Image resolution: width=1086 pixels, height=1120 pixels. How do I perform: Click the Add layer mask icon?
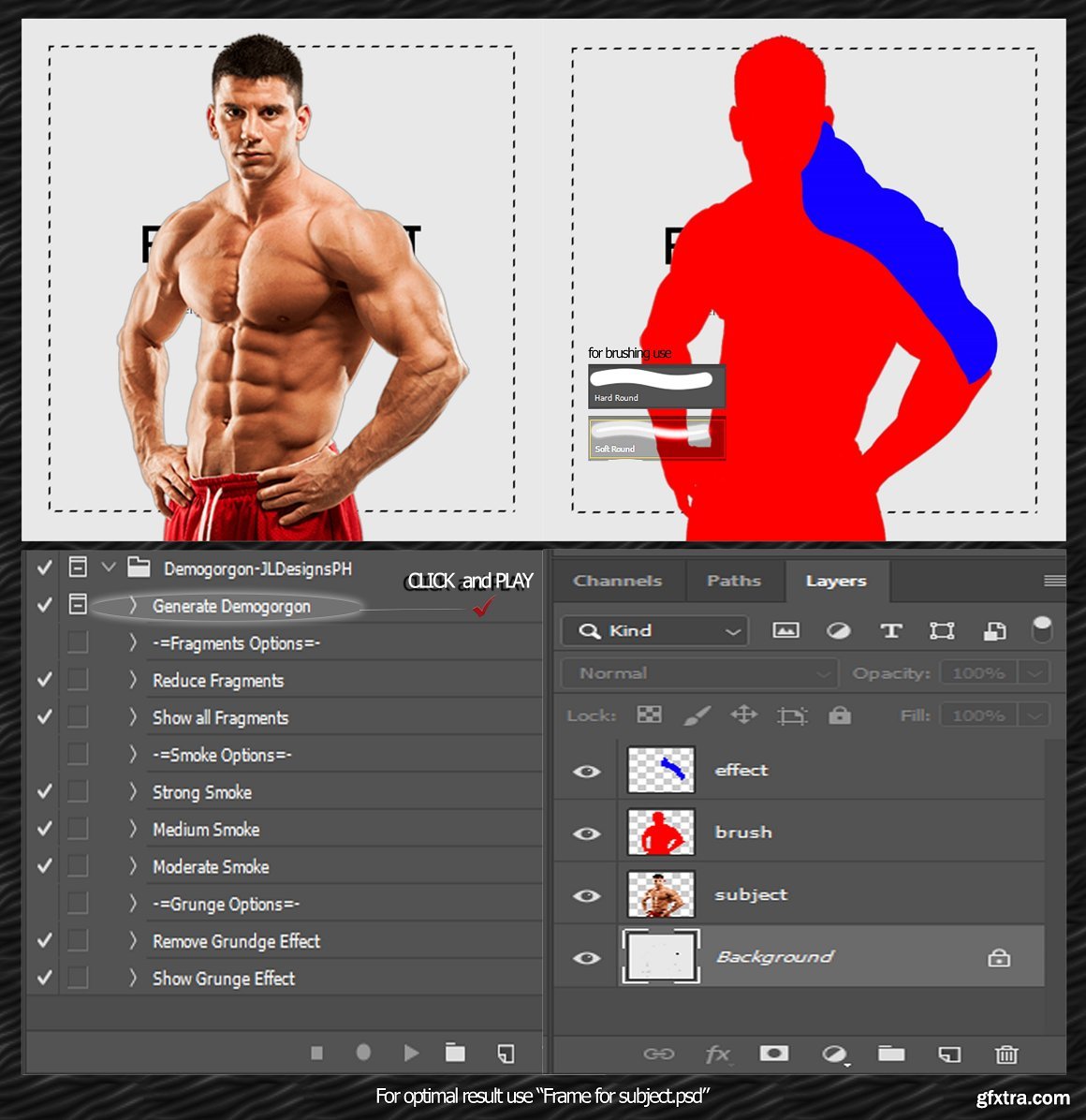point(773,1054)
